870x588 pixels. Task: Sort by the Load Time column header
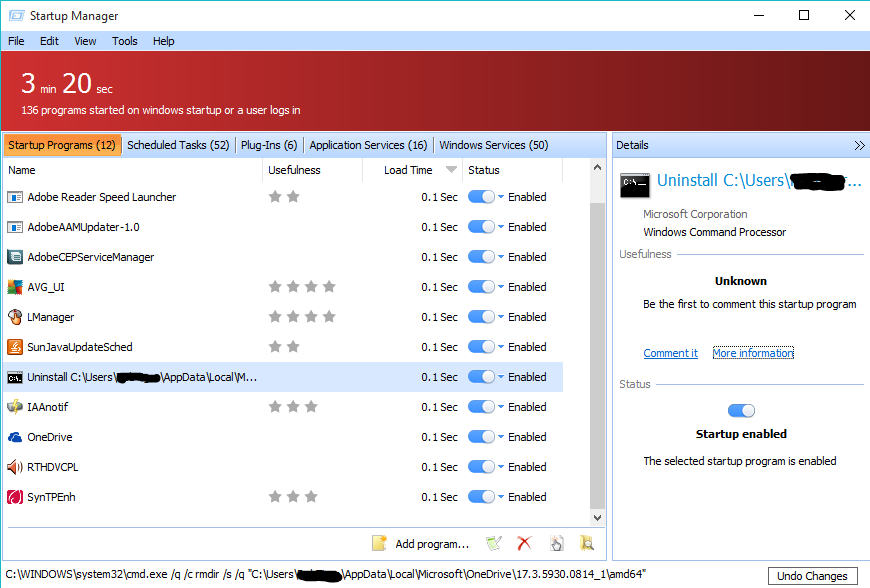point(412,170)
